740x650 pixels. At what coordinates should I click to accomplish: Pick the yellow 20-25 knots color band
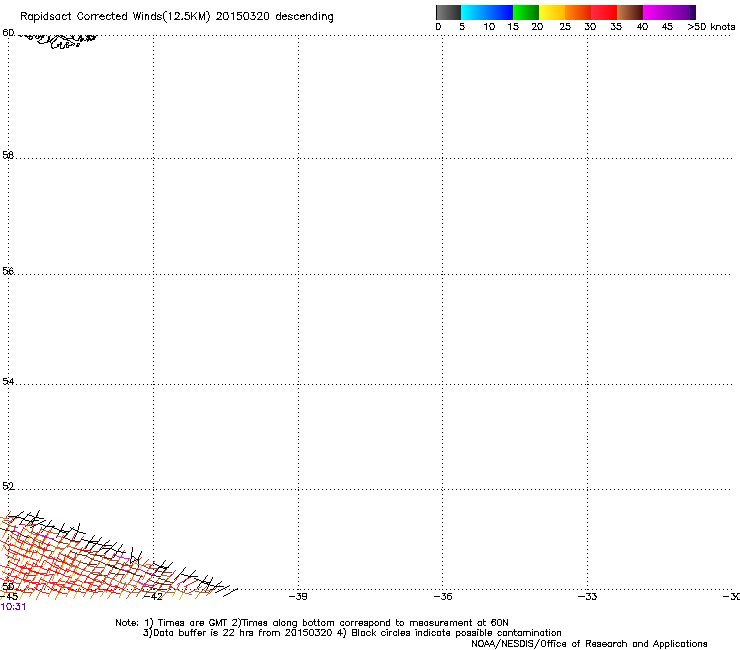click(551, 12)
